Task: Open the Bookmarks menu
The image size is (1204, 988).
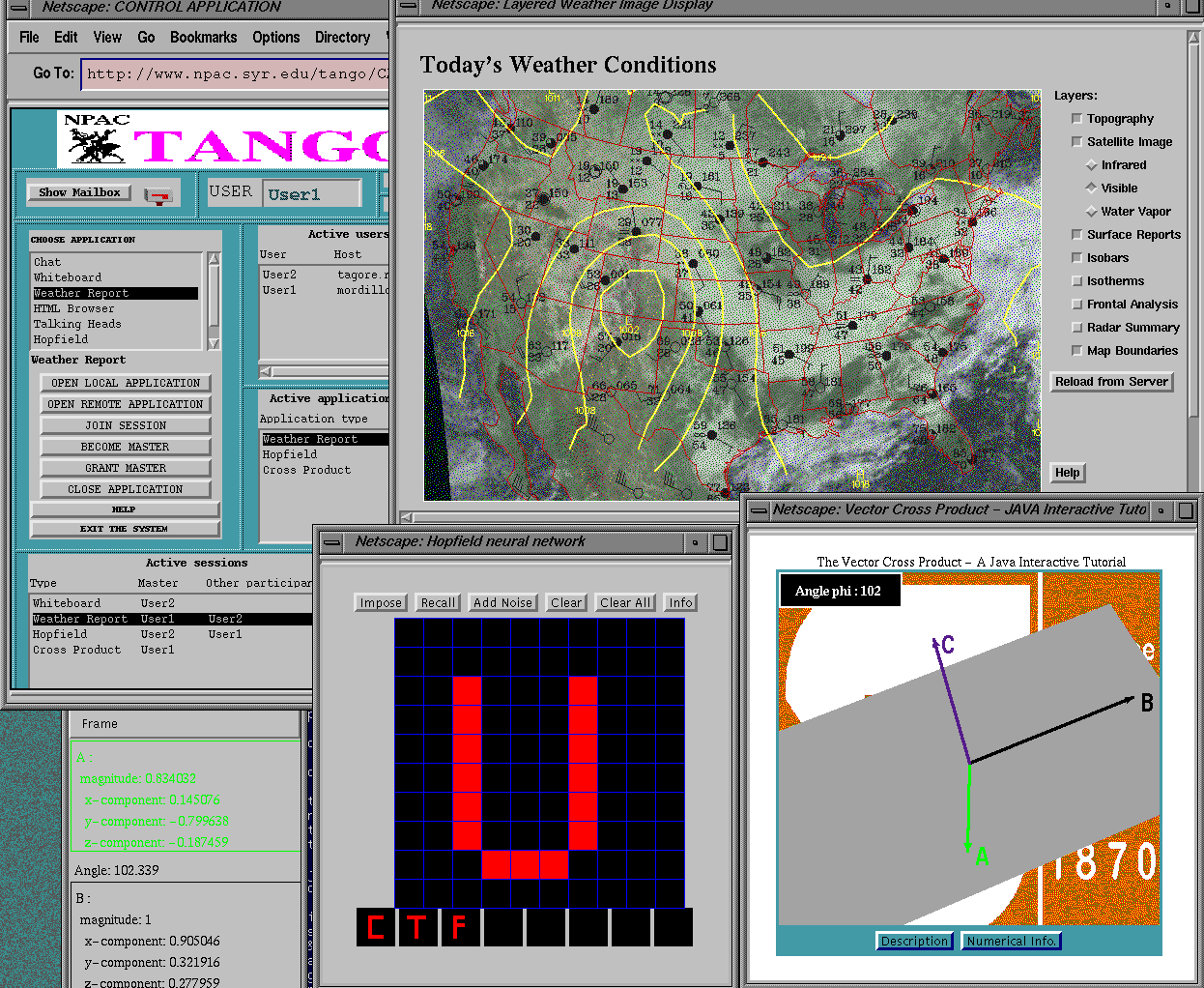Action: [203, 38]
